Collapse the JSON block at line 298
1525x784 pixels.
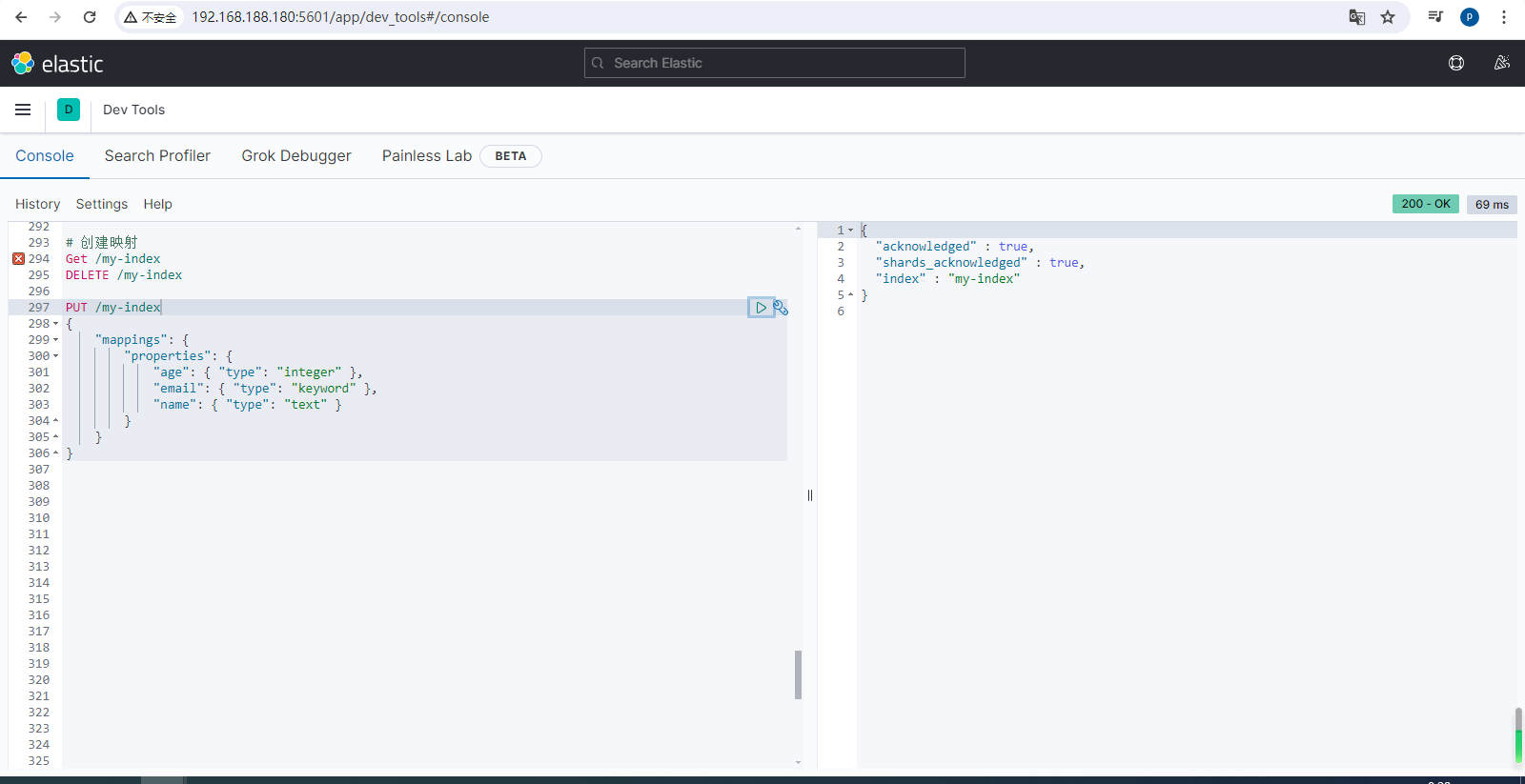pyautogui.click(x=55, y=324)
